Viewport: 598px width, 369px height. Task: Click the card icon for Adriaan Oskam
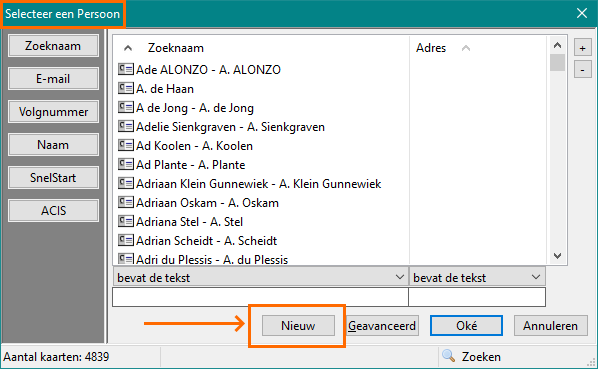pos(125,202)
